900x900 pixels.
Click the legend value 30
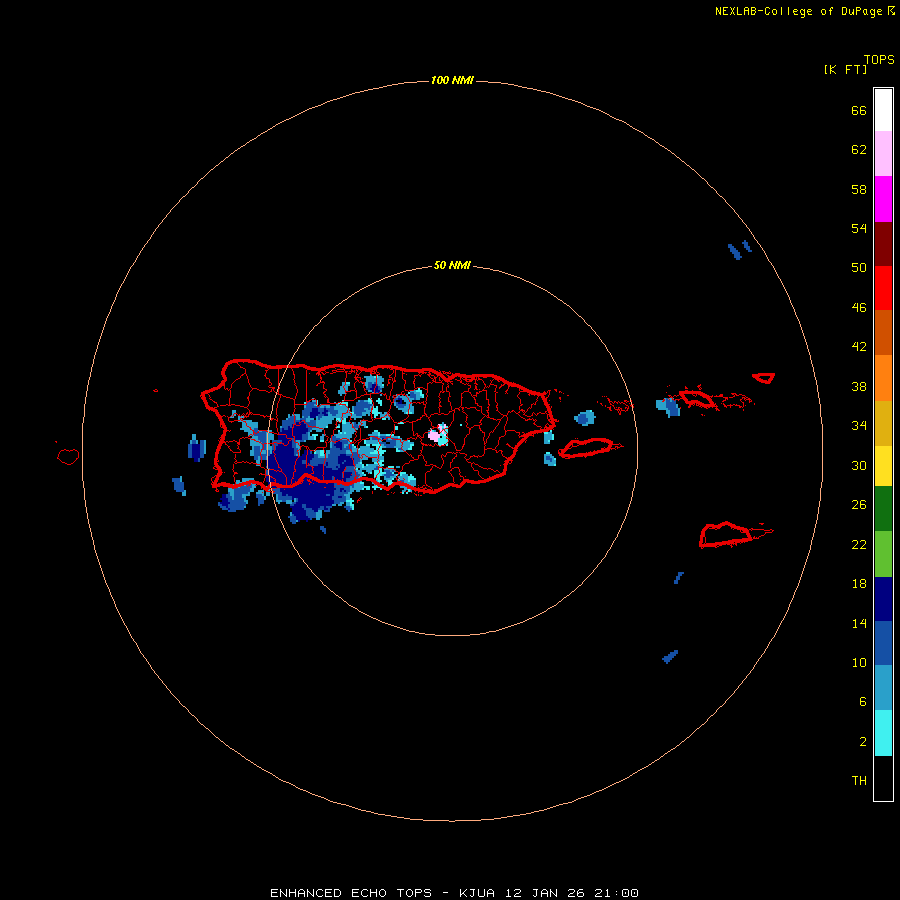(859, 465)
